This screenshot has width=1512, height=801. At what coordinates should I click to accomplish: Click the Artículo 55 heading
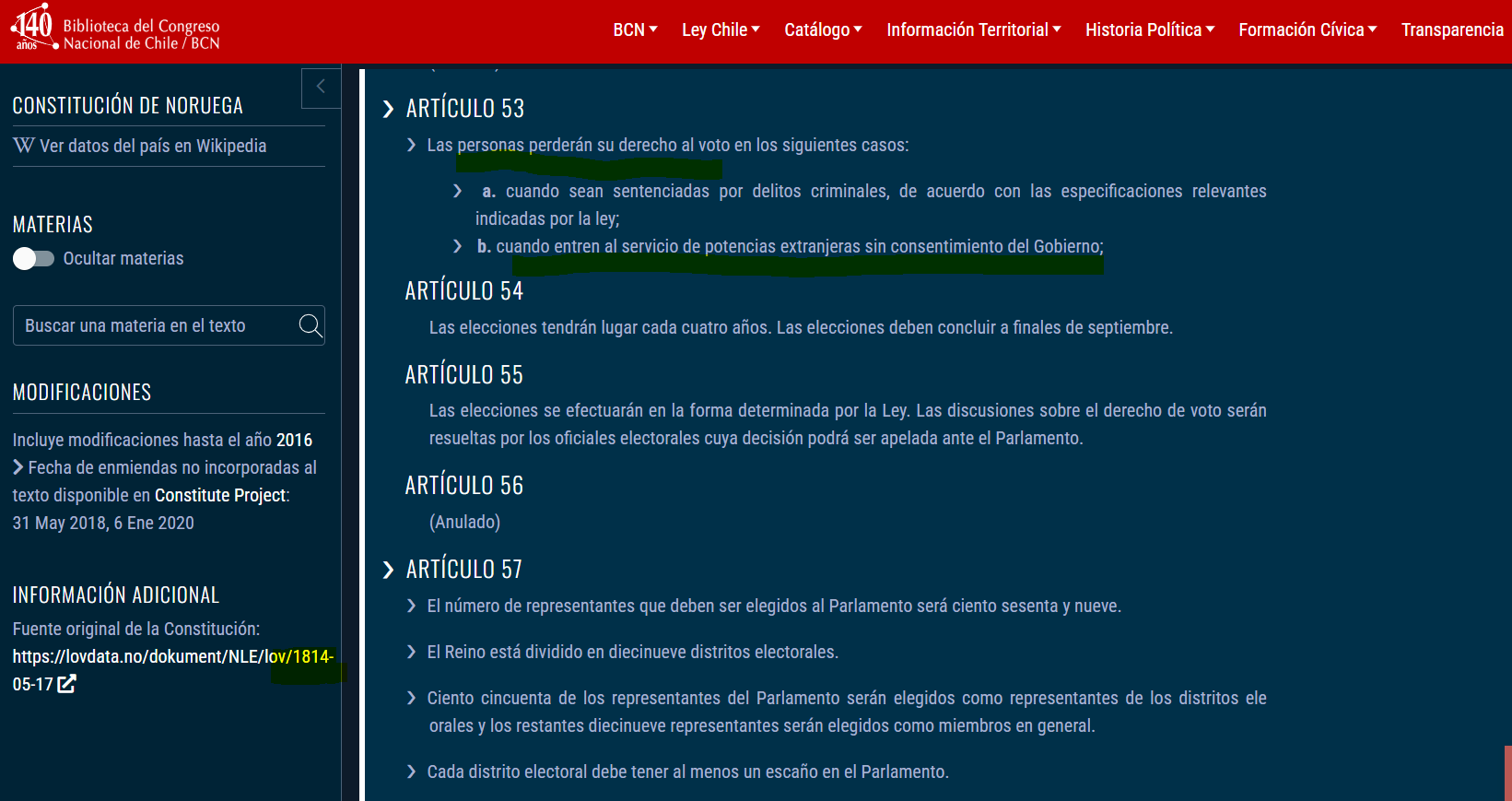(464, 375)
